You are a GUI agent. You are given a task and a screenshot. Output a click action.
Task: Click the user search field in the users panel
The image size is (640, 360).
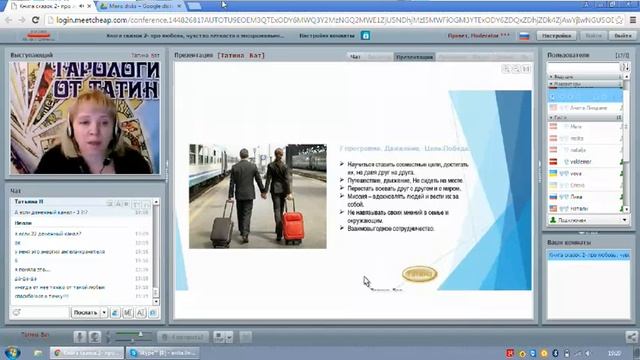pyautogui.click(x=583, y=67)
